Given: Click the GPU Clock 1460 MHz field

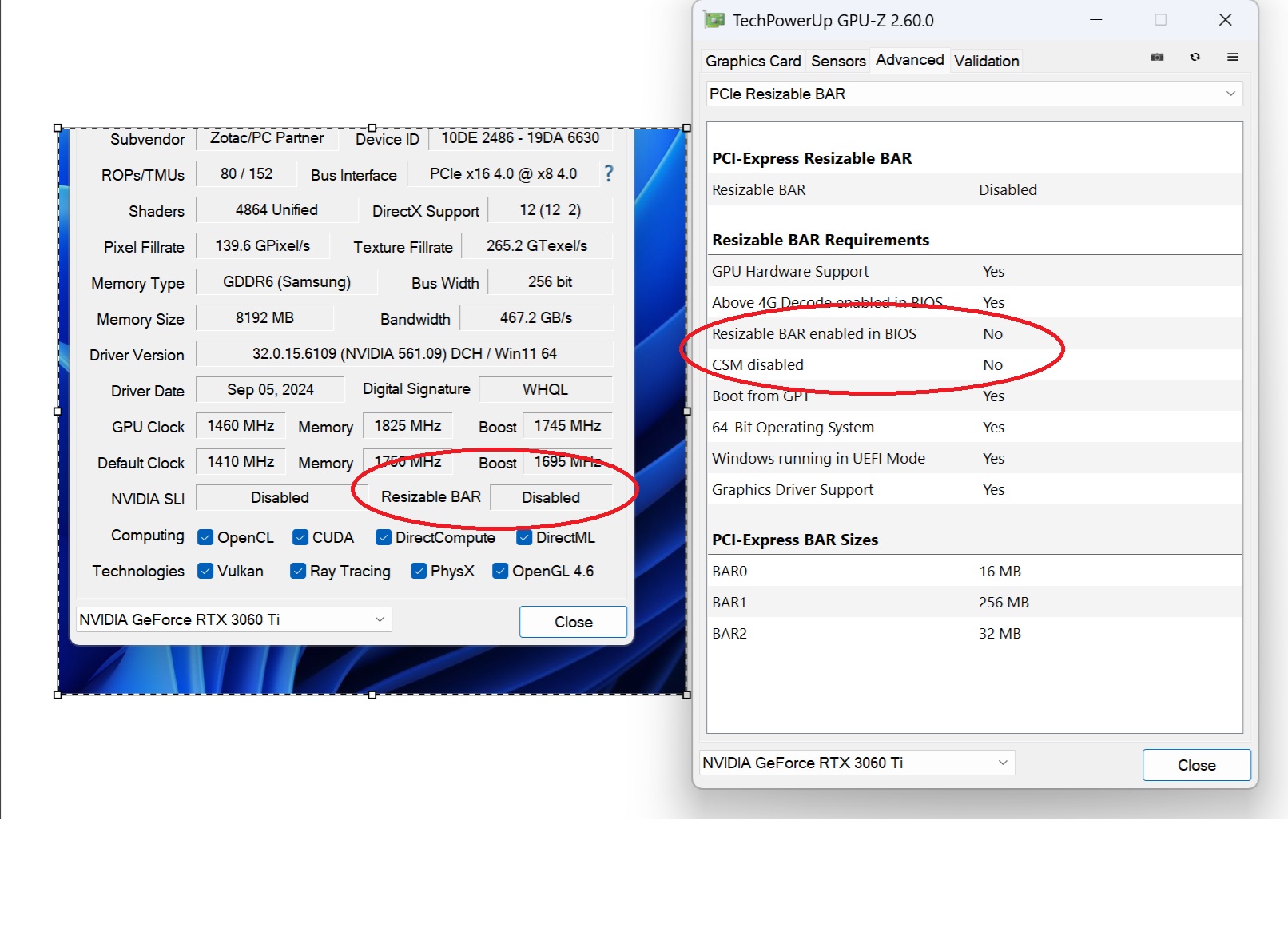Looking at the screenshot, I should [x=241, y=425].
